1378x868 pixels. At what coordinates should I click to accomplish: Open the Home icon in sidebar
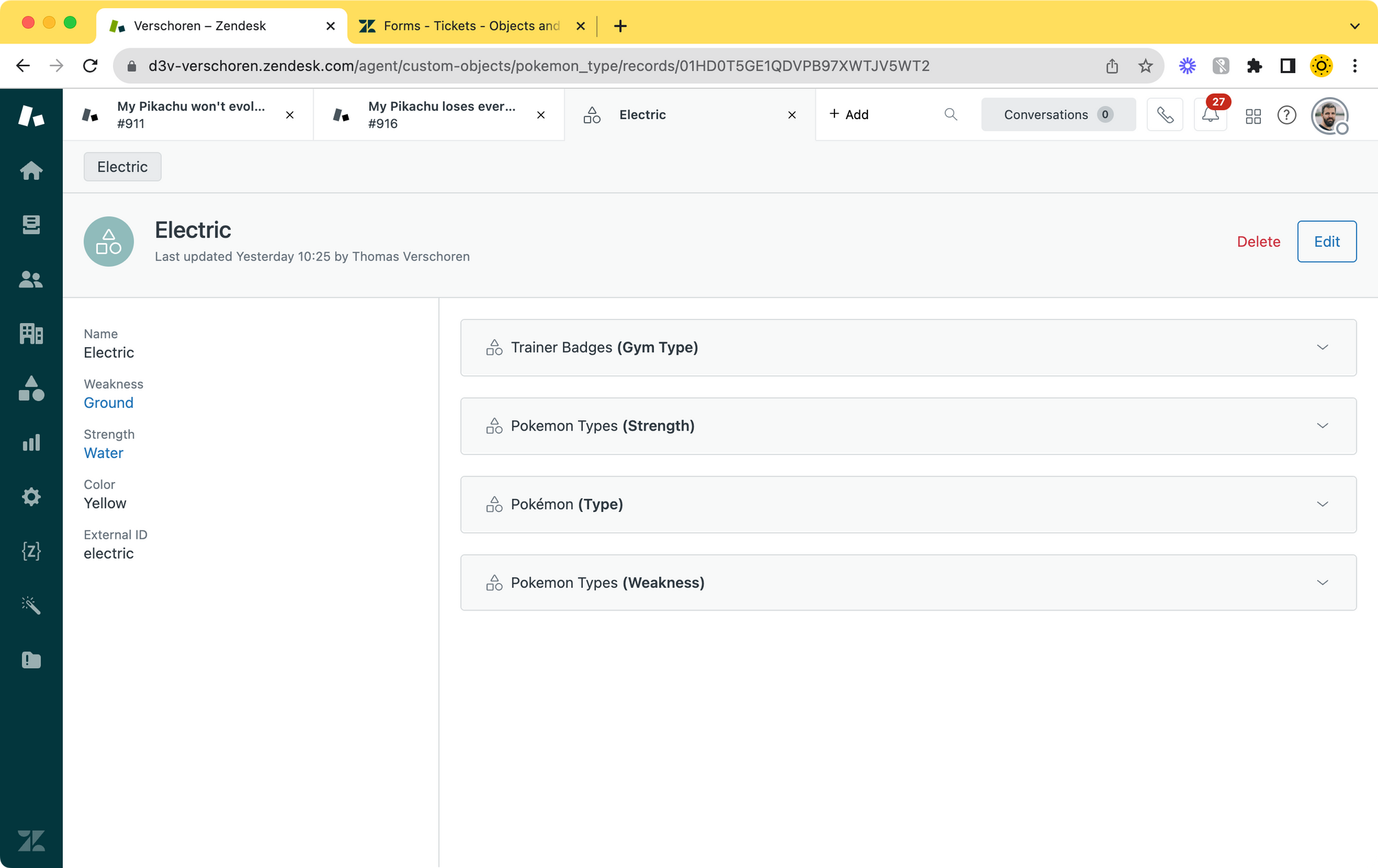(x=31, y=170)
